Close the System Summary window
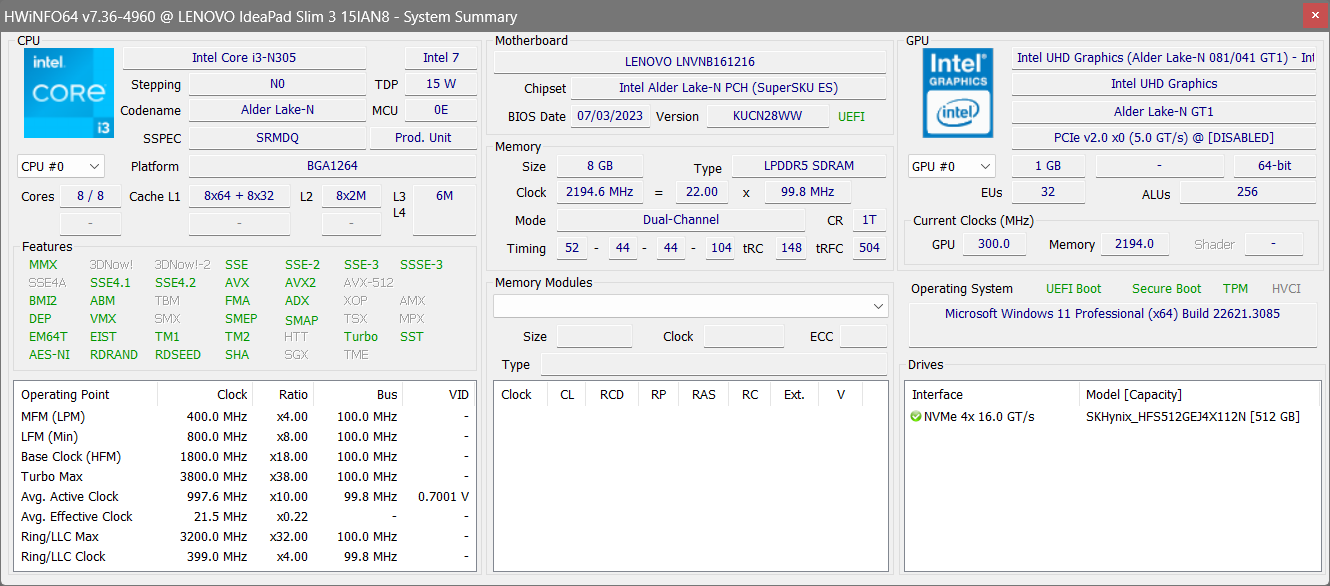This screenshot has width=1330, height=586. point(1315,16)
